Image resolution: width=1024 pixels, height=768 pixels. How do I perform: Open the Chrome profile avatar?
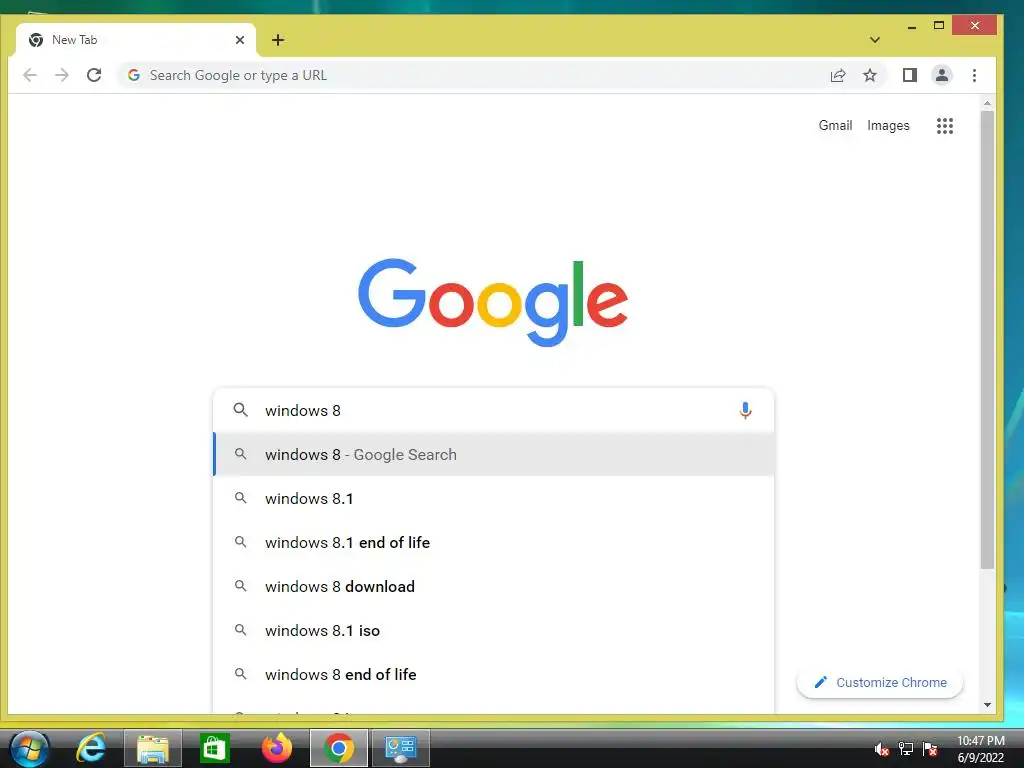(x=942, y=75)
